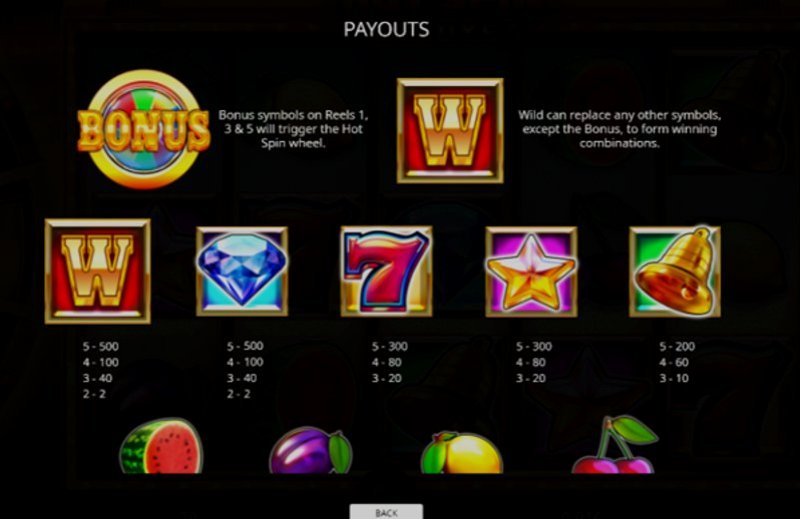The image size is (800, 519).
Task: Click the cherries symbol
Action: tap(613, 445)
